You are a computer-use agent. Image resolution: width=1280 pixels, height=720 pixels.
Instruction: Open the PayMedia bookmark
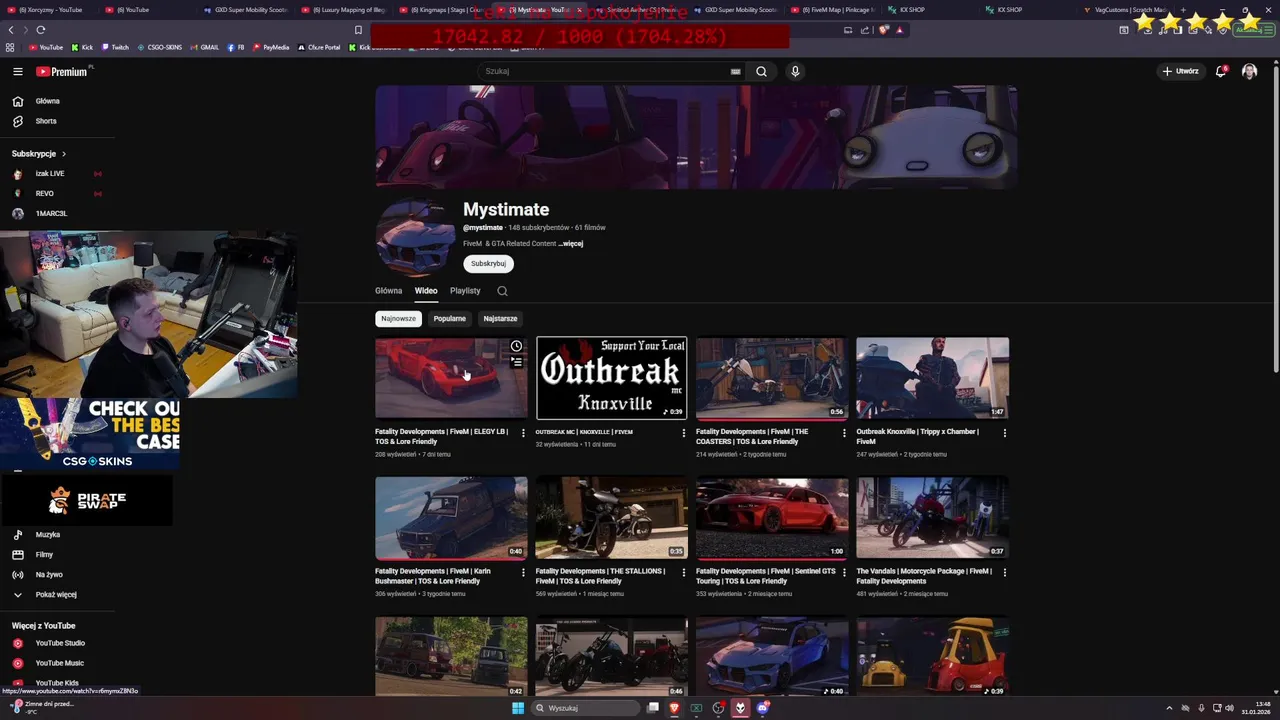271,47
